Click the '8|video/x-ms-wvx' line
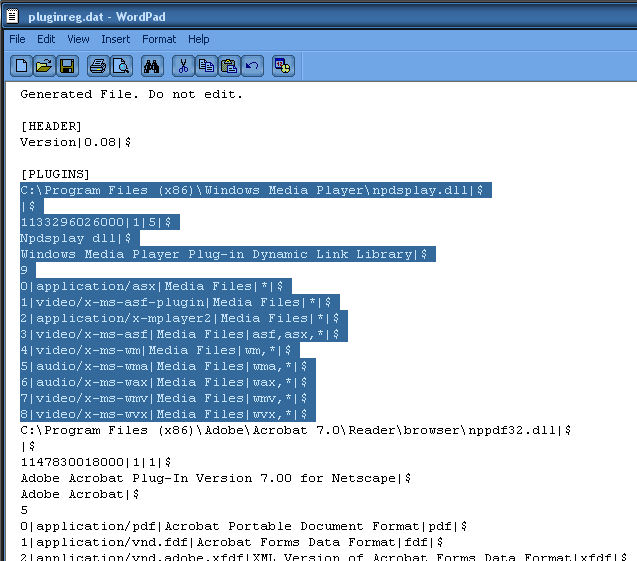 pyautogui.click(x=164, y=414)
